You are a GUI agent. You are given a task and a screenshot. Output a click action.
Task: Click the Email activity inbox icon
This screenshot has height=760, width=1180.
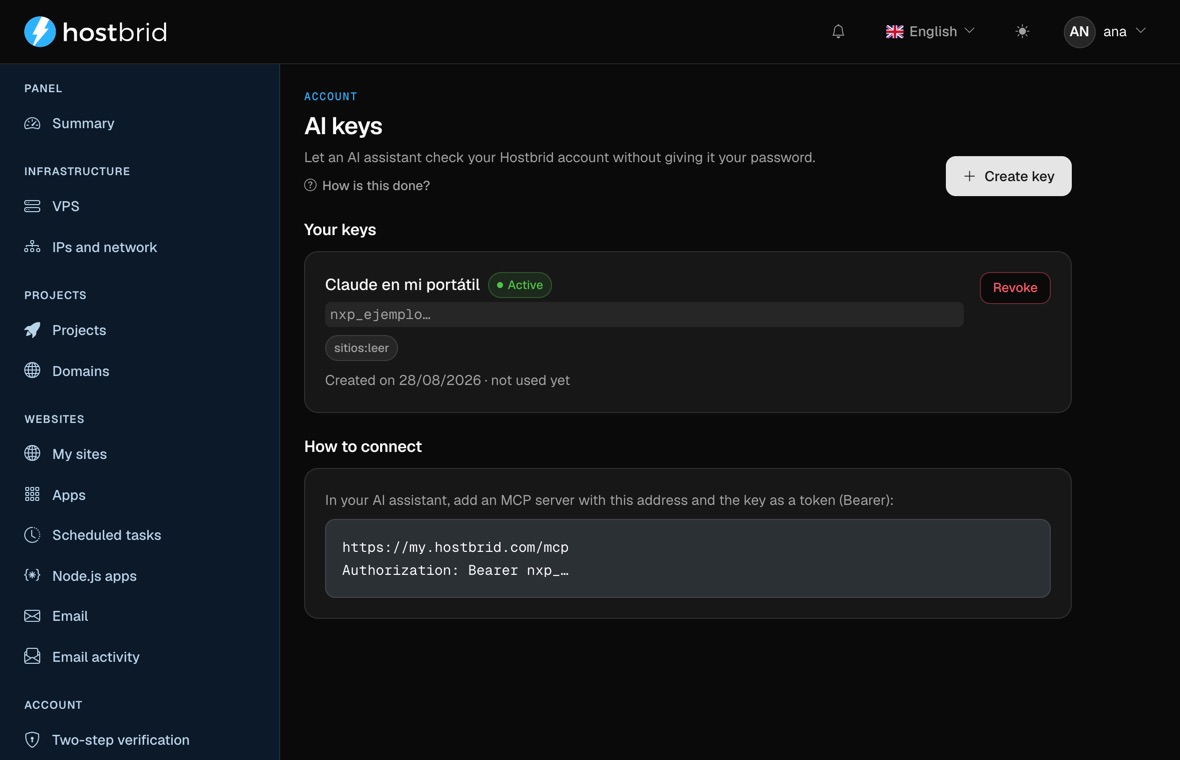pyautogui.click(x=32, y=657)
